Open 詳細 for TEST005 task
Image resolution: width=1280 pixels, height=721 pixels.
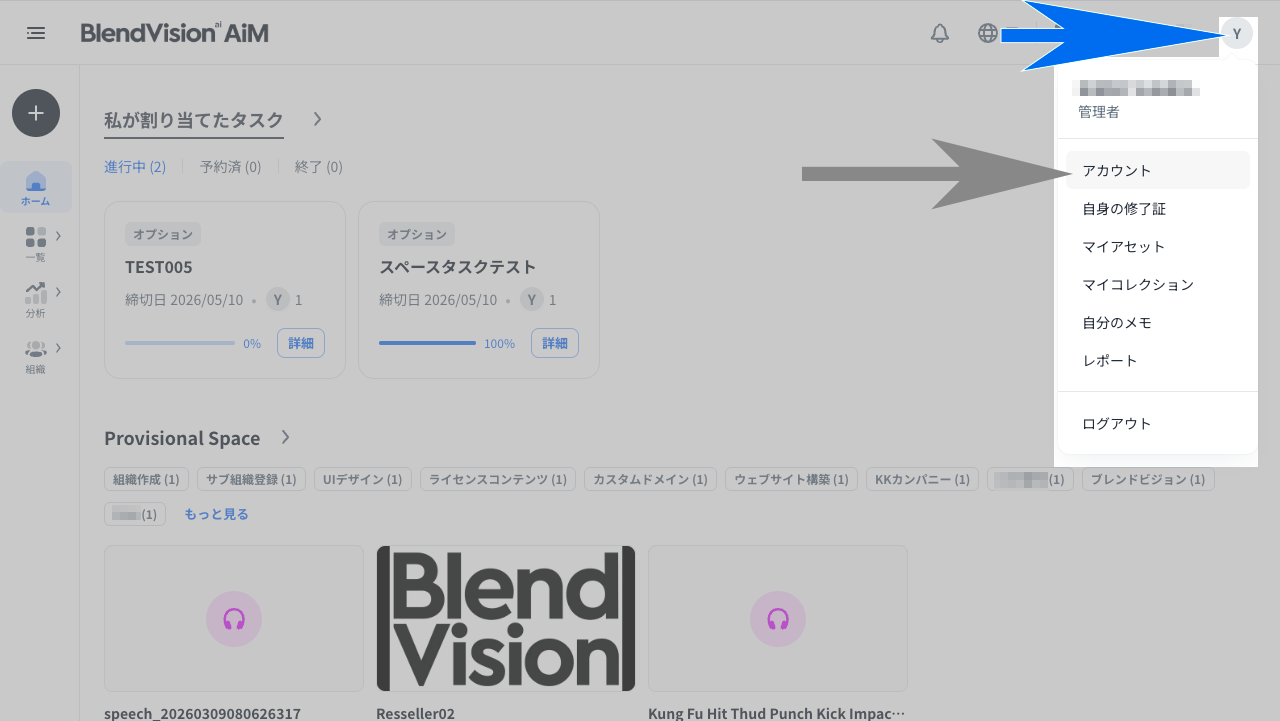point(301,343)
